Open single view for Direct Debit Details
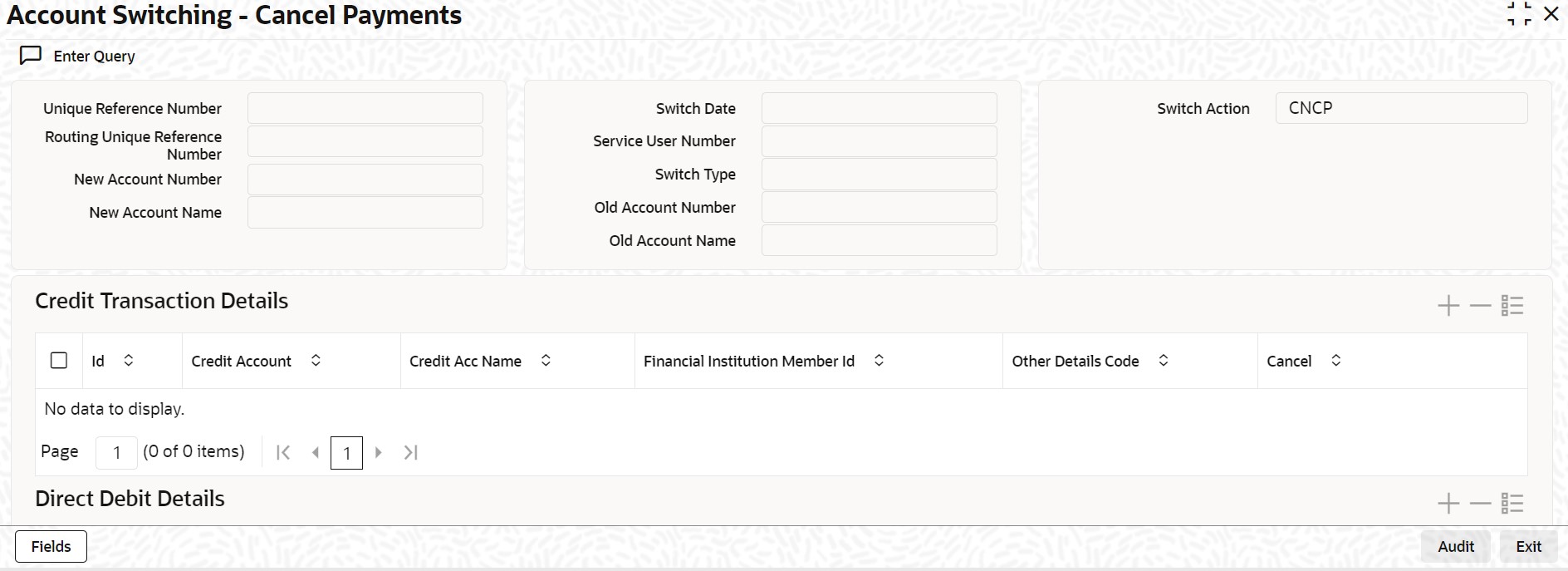 pos(1512,503)
